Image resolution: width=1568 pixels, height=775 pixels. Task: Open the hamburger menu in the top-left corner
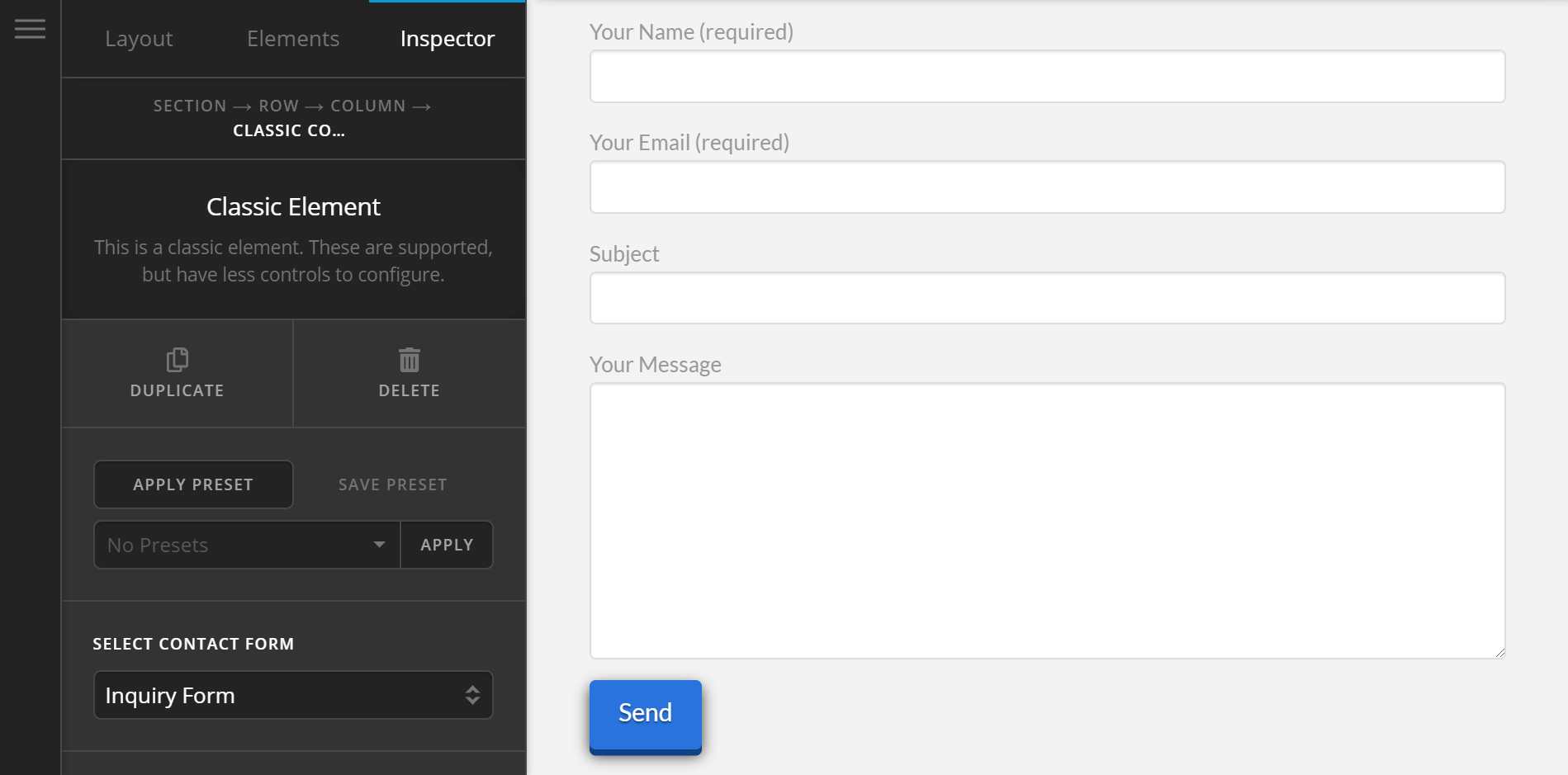30,28
